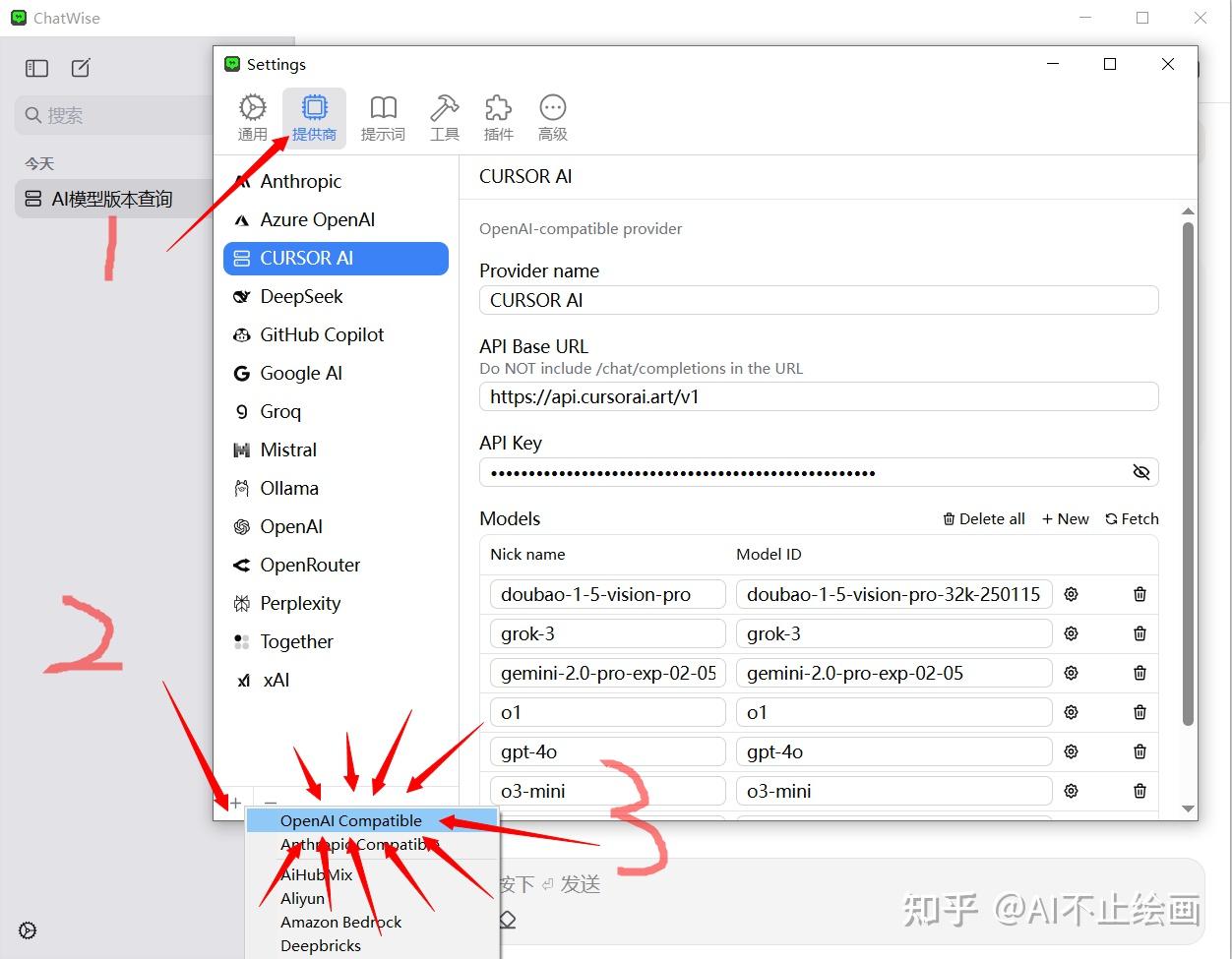Open app settings gear in bottom-left corner
Viewport: 1232px width, 959px height.
click(x=27, y=930)
